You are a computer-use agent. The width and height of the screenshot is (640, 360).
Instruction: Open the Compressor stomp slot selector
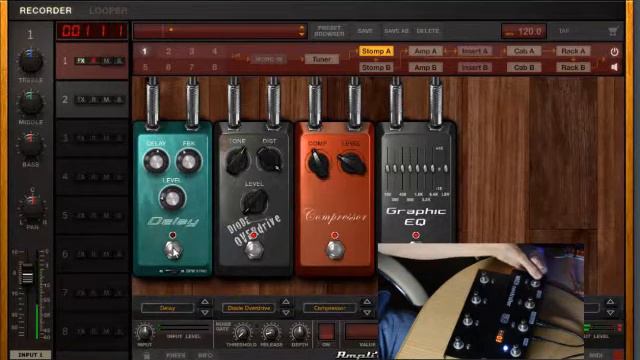click(330, 308)
